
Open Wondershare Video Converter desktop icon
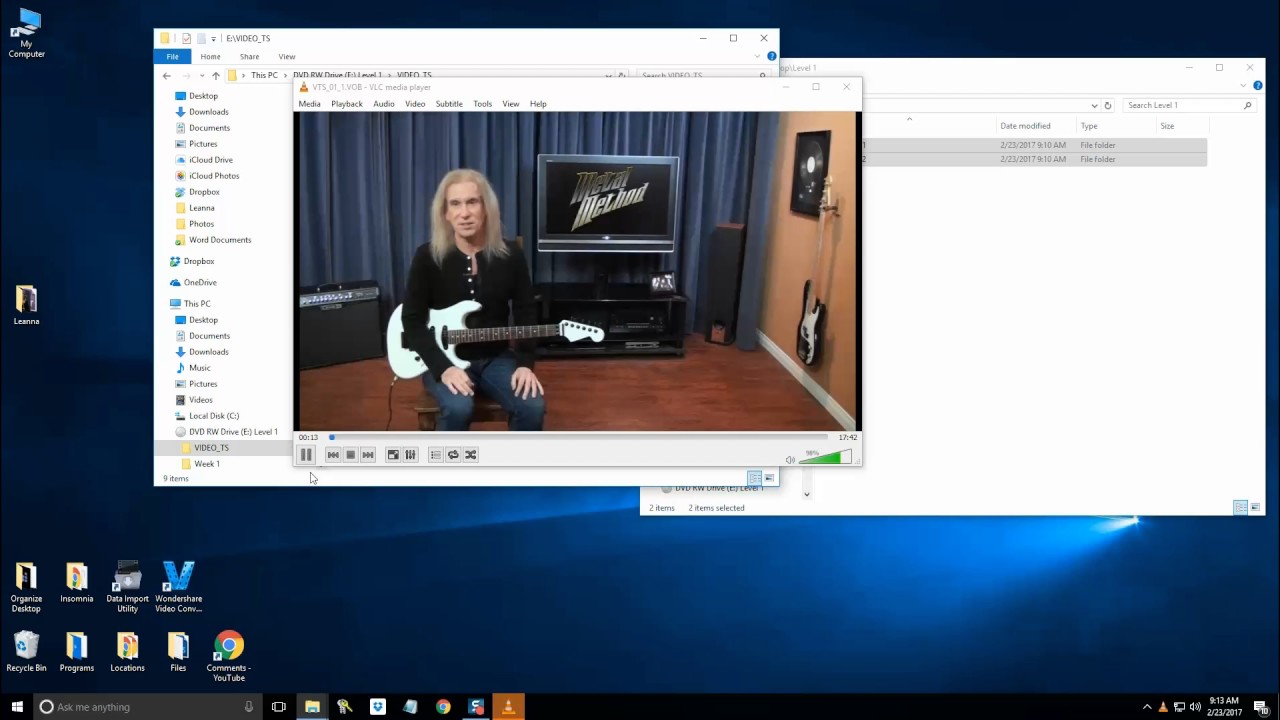click(178, 587)
